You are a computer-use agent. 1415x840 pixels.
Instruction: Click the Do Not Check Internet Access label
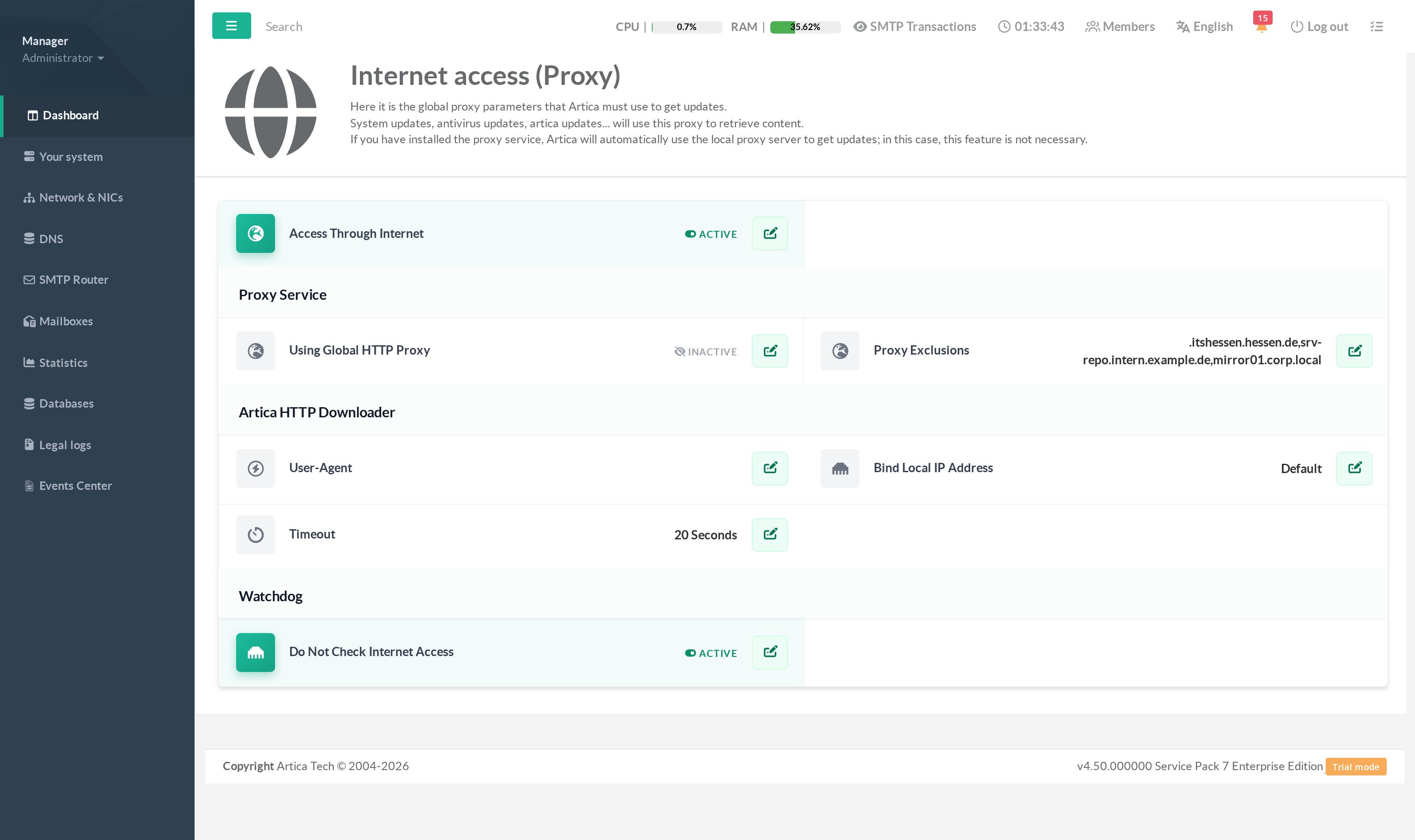(x=371, y=652)
